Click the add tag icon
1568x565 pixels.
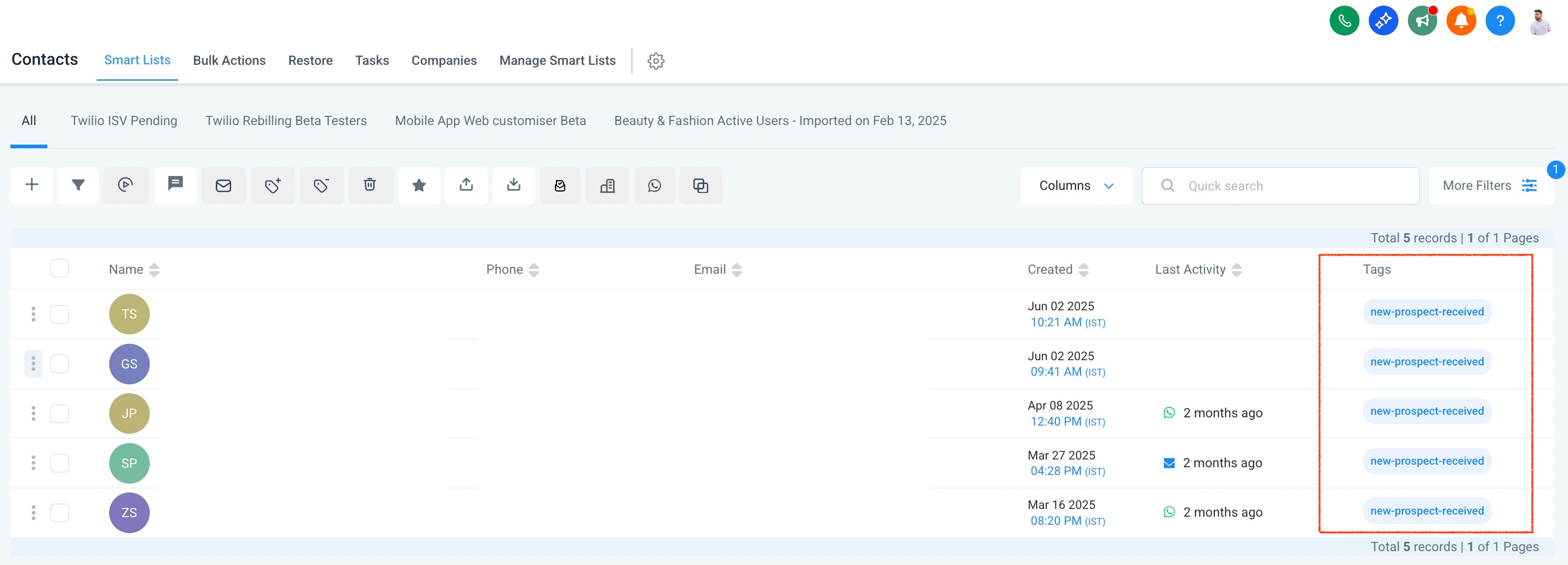[272, 185]
